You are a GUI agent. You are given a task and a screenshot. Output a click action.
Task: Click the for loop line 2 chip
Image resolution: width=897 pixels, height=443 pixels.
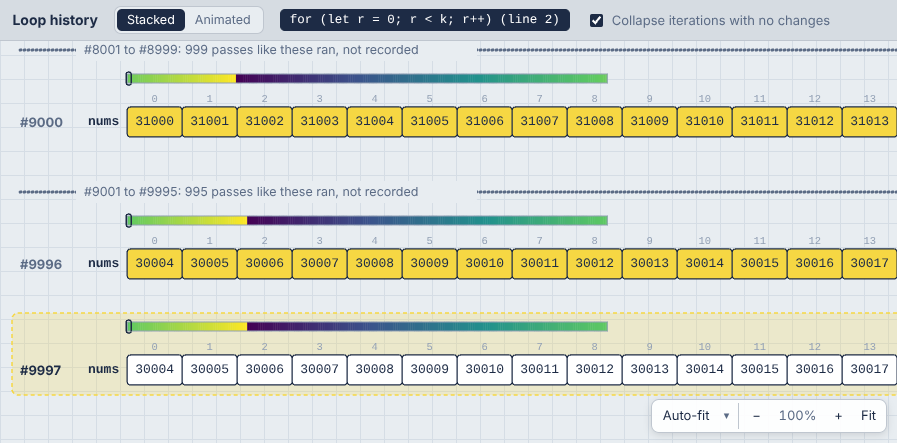[x=424, y=19]
